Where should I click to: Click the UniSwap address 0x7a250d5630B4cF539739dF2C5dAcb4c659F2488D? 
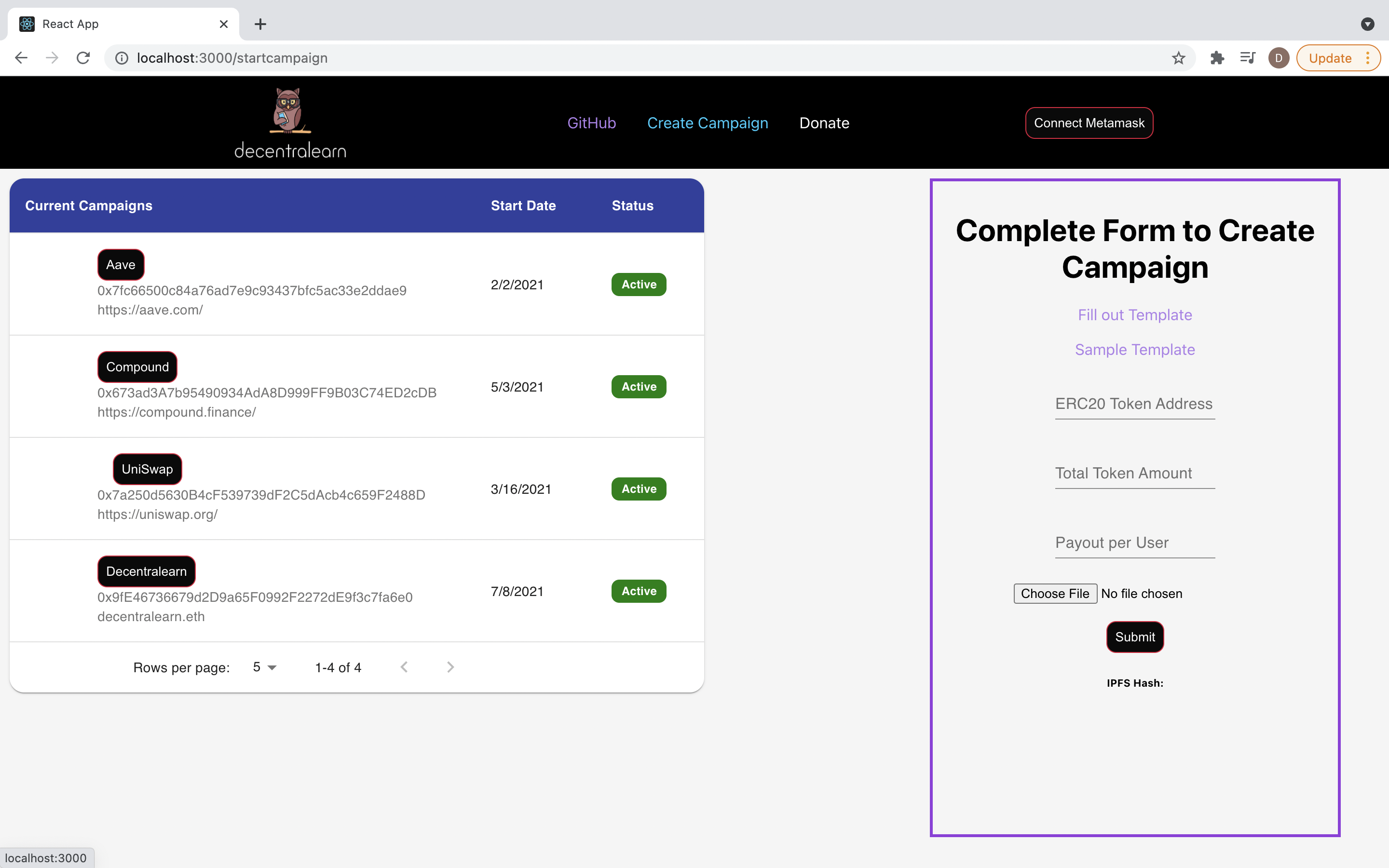261,495
